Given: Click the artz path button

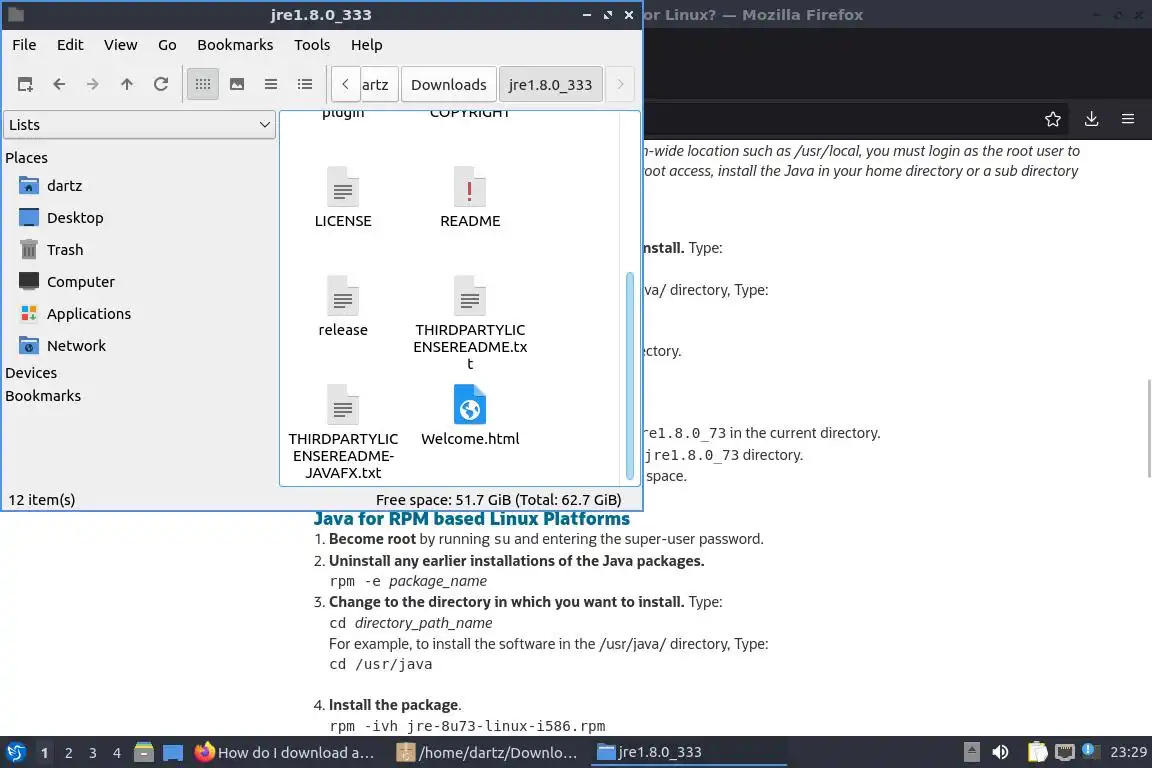Looking at the screenshot, I should pos(378,85).
